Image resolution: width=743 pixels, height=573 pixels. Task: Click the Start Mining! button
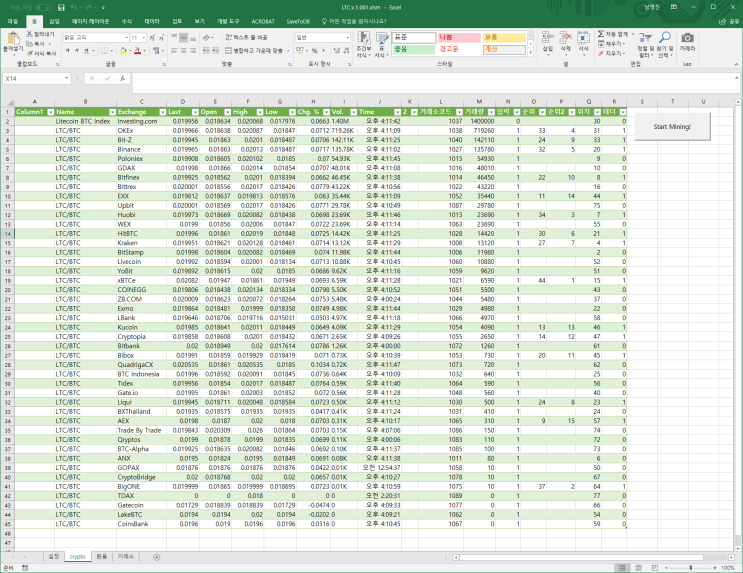point(672,127)
